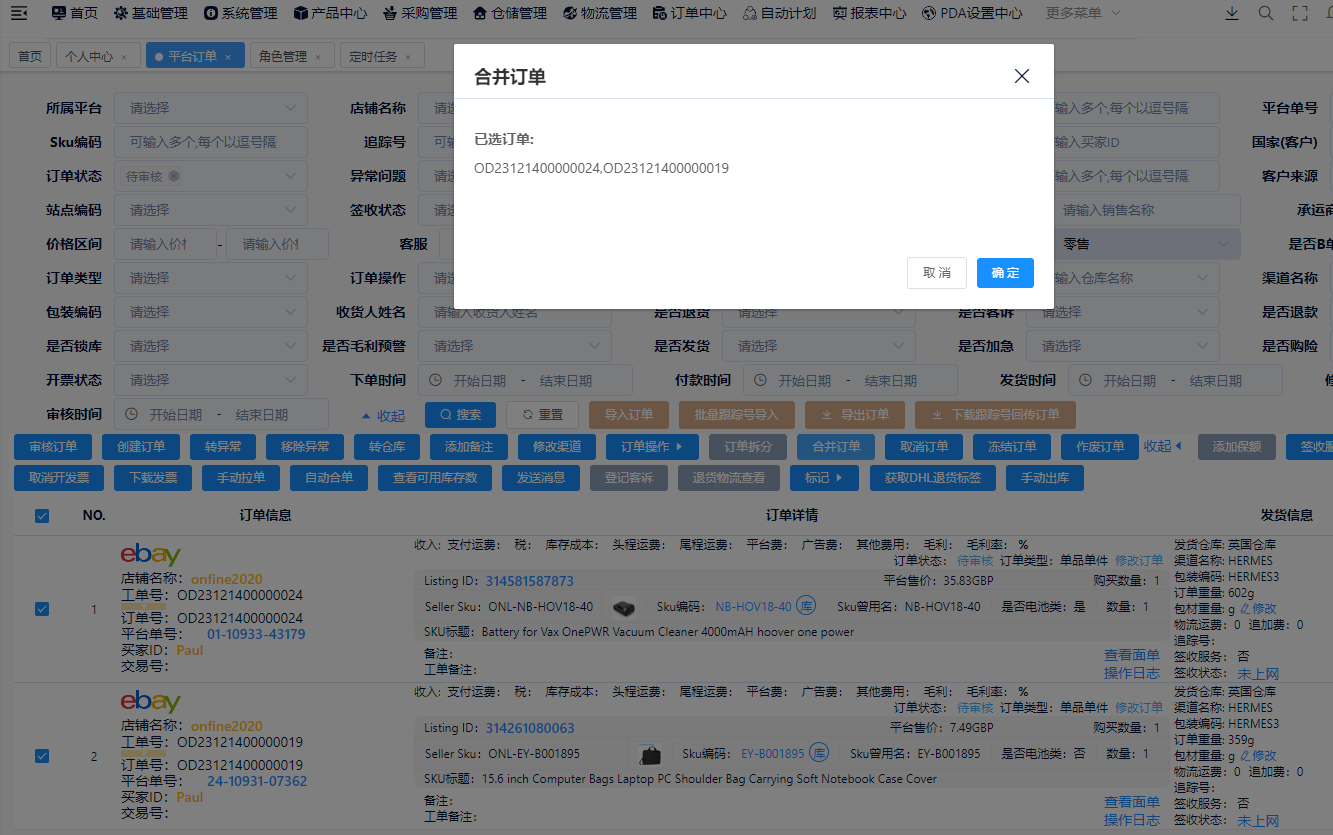Uncheck order OD23121400000024 in row one
The height and width of the screenshot is (835, 1333).
coord(41,608)
